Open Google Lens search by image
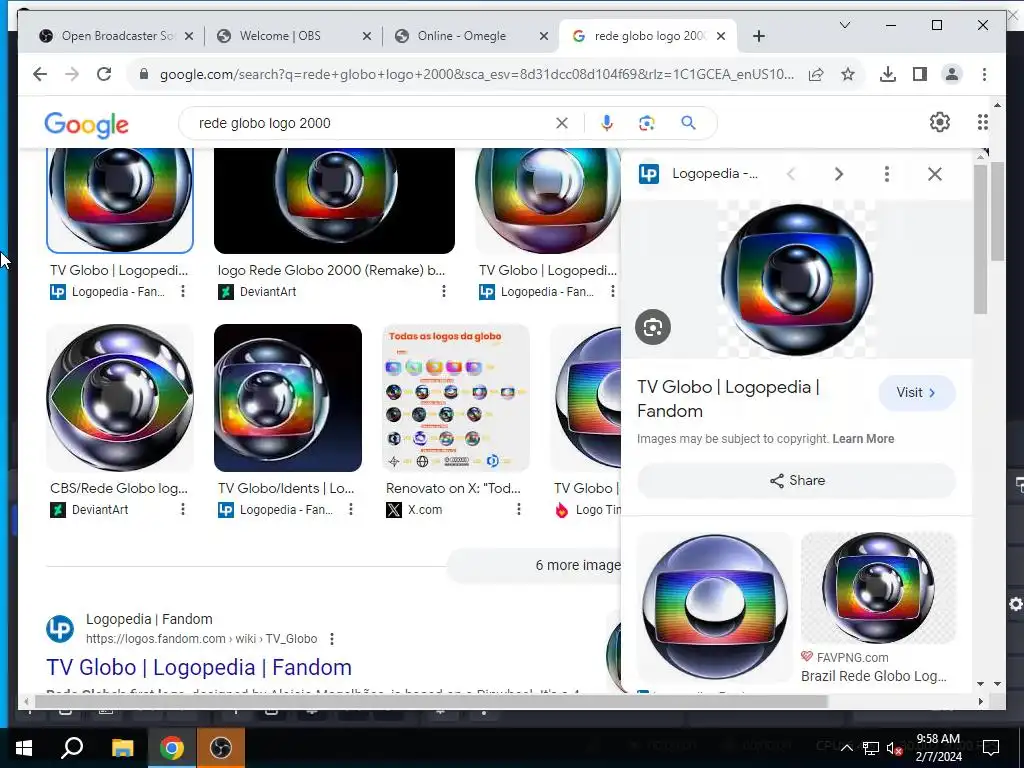Image resolution: width=1024 pixels, height=768 pixels. coord(647,123)
